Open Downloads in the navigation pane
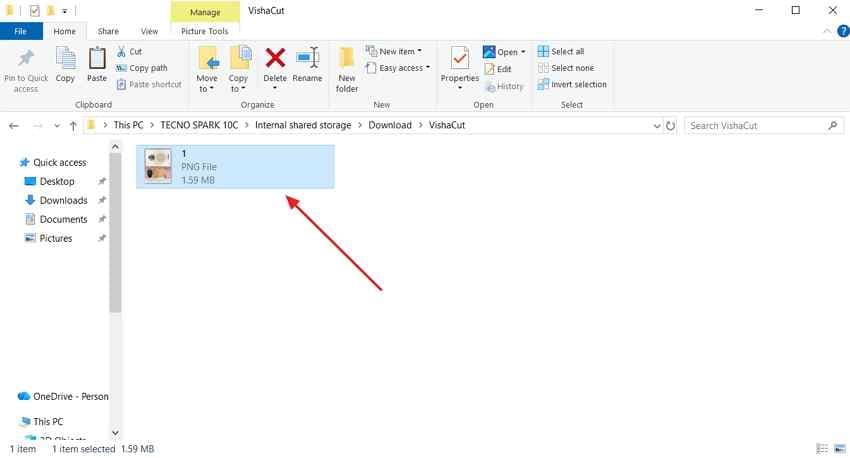Viewport: 850px width, 458px height. coord(56,201)
